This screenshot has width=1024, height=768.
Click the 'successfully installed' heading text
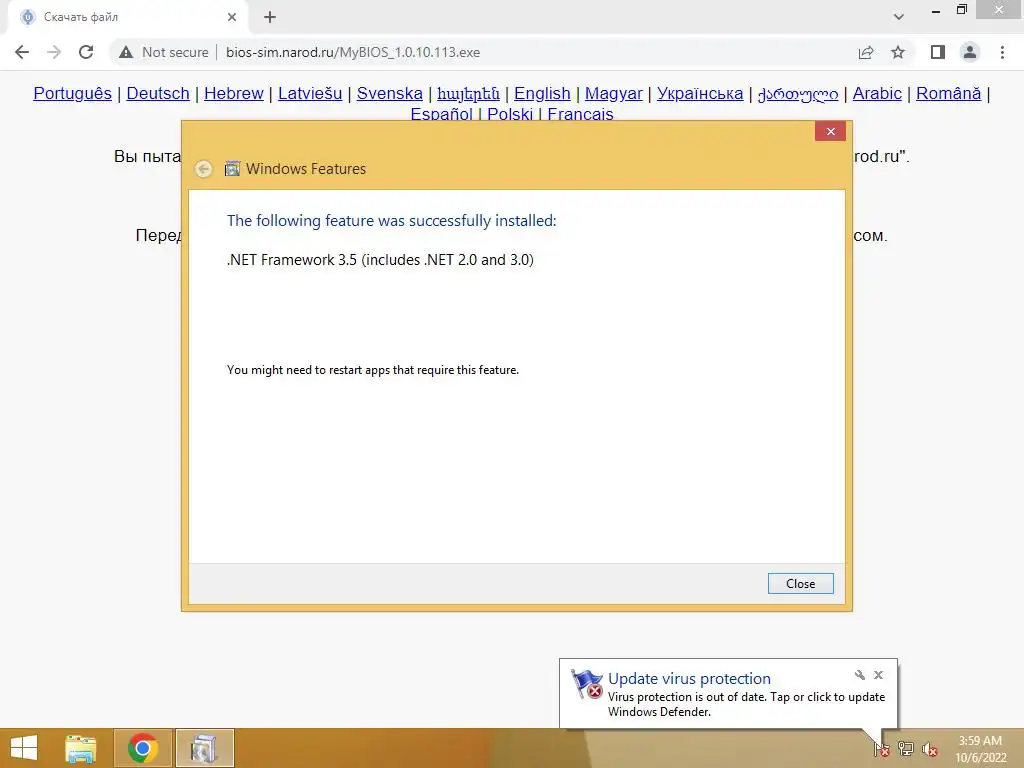tap(392, 221)
